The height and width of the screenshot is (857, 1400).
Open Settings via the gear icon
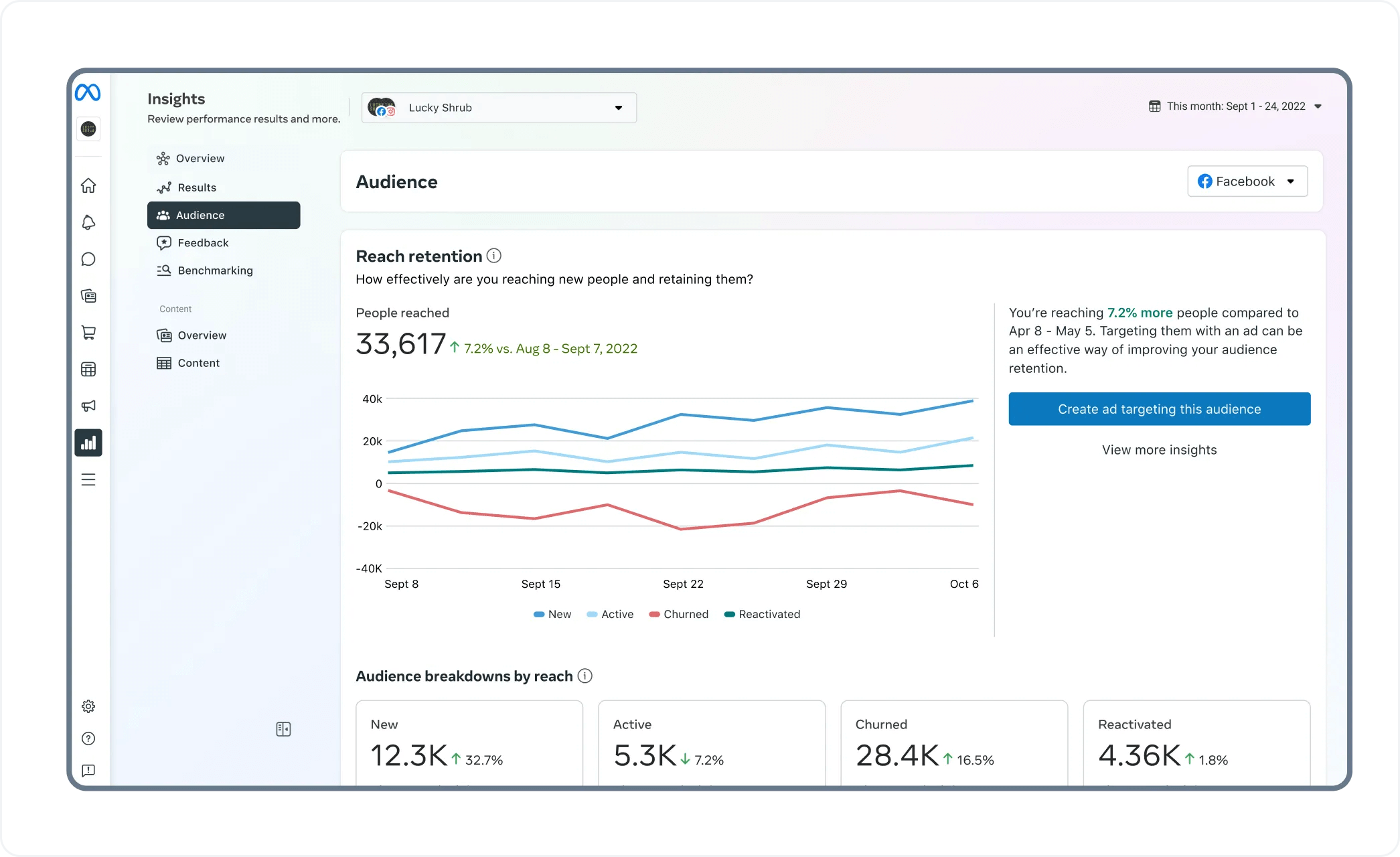tap(88, 706)
